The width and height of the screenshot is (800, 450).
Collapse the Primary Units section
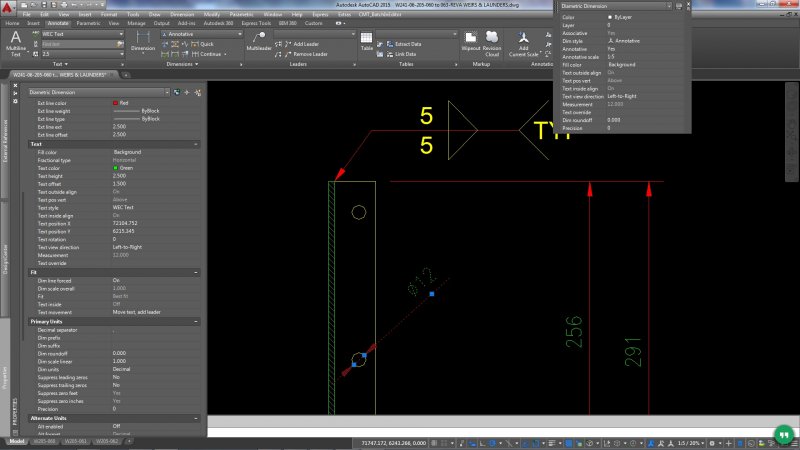[196, 321]
